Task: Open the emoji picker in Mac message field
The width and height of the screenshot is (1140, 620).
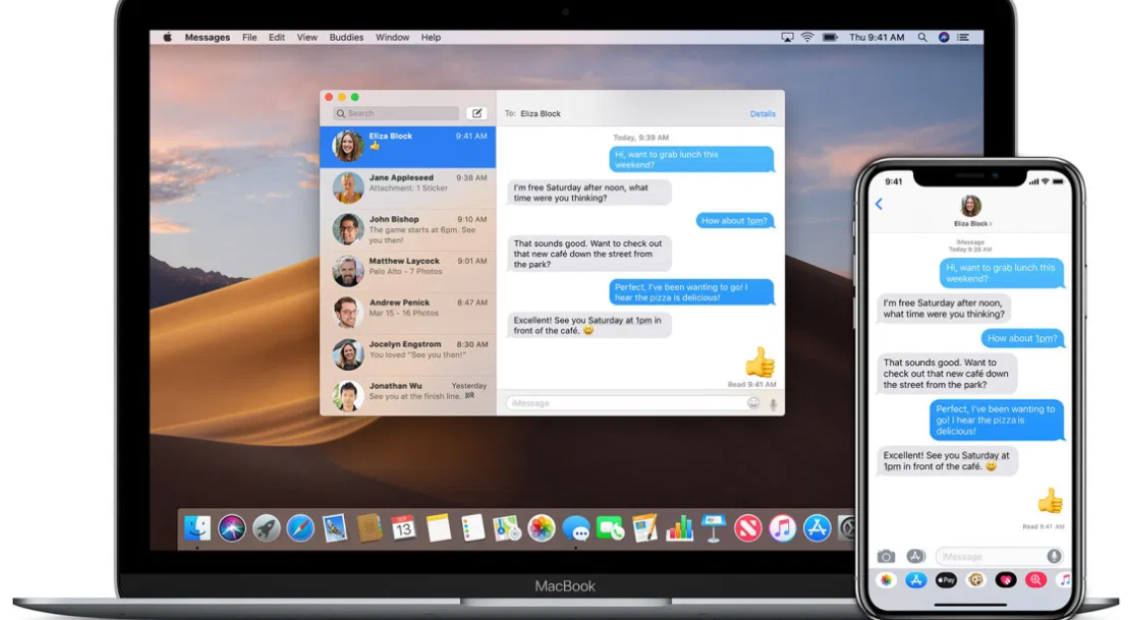Action: point(753,403)
